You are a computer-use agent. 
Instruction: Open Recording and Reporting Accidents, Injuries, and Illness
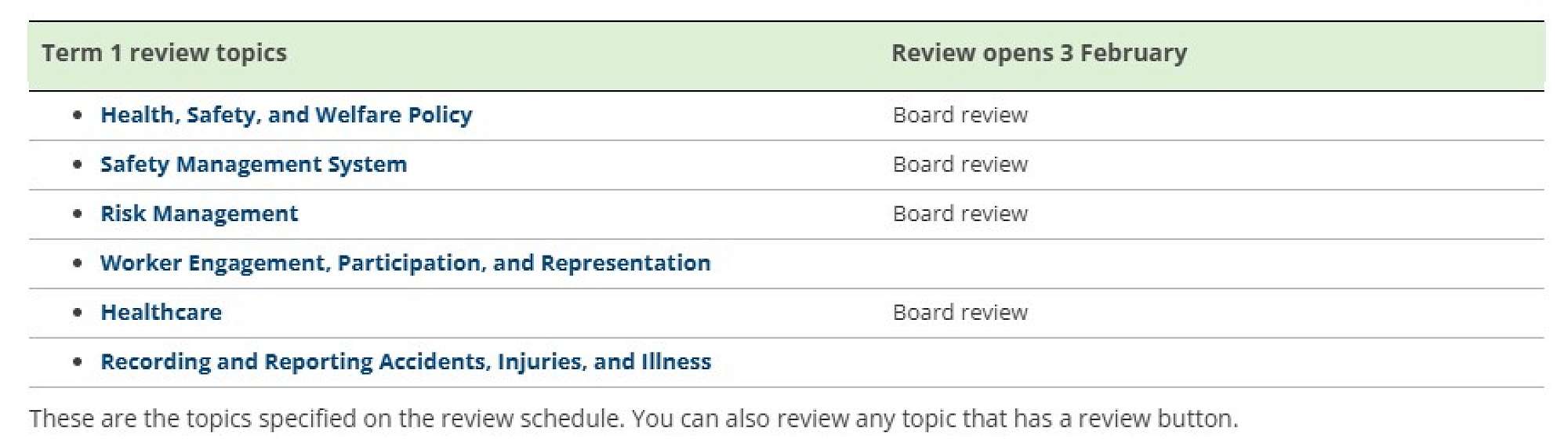[x=405, y=362]
